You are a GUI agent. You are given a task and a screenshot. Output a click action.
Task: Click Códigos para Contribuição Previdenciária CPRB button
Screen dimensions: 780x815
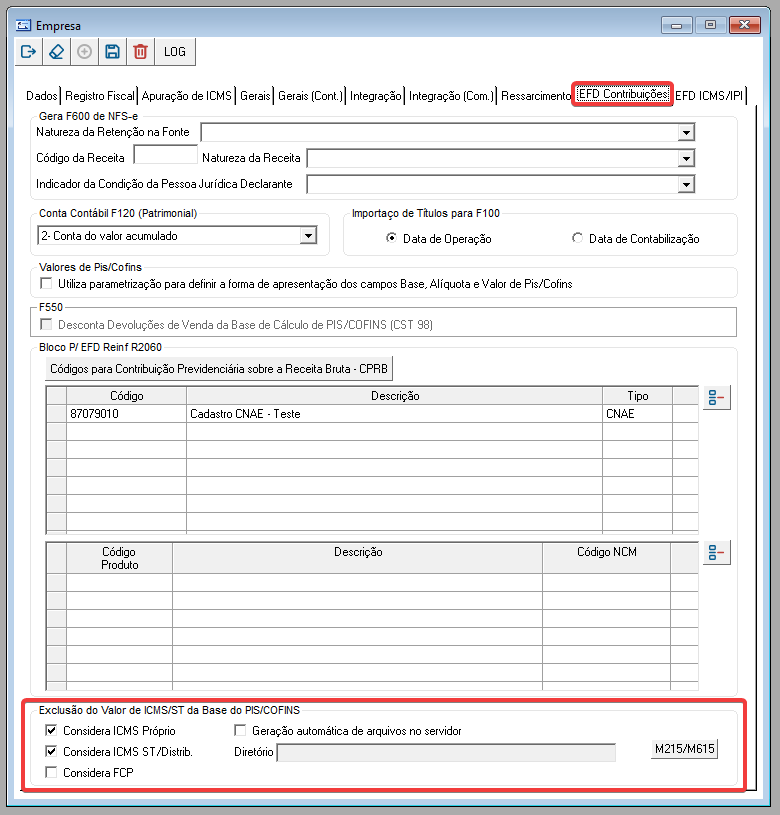[x=219, y=369]
